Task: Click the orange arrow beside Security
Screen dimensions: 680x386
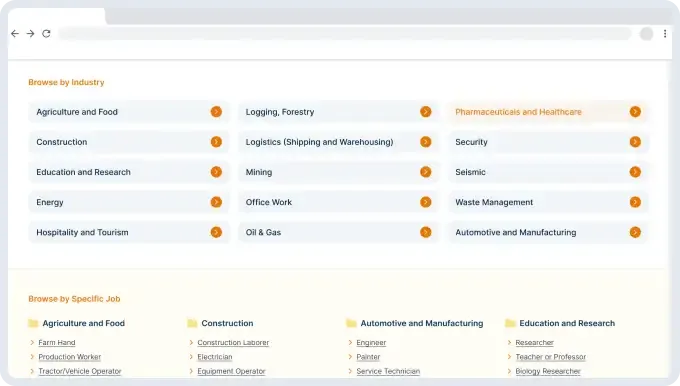Action: [x=635, y=142]
